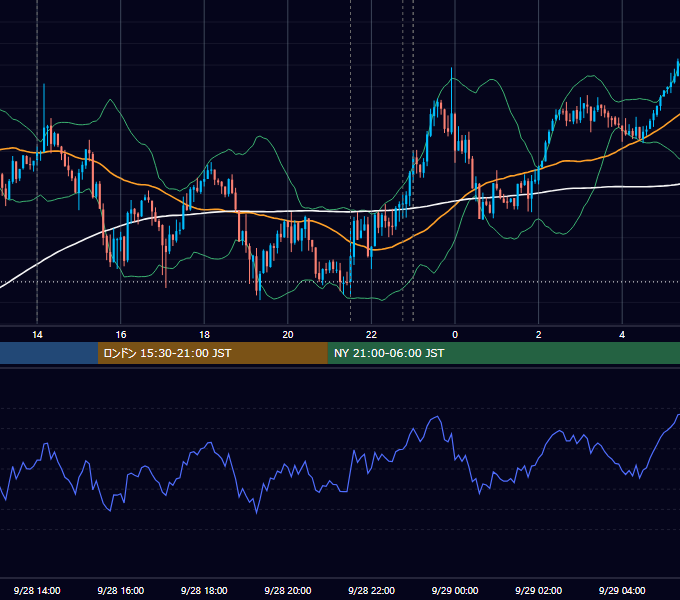Image resolution: width=680 pixels, height=600 pixels.
Task: Click the 9/29 00:00 time label
Action: point(455,590)
